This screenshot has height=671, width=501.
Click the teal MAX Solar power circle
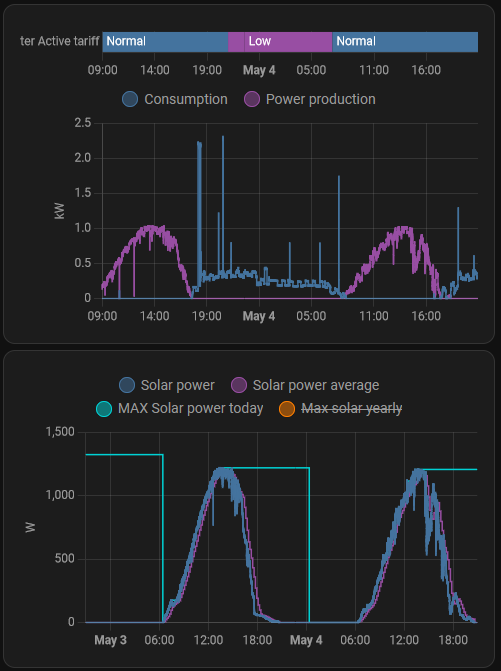(104, 409)
